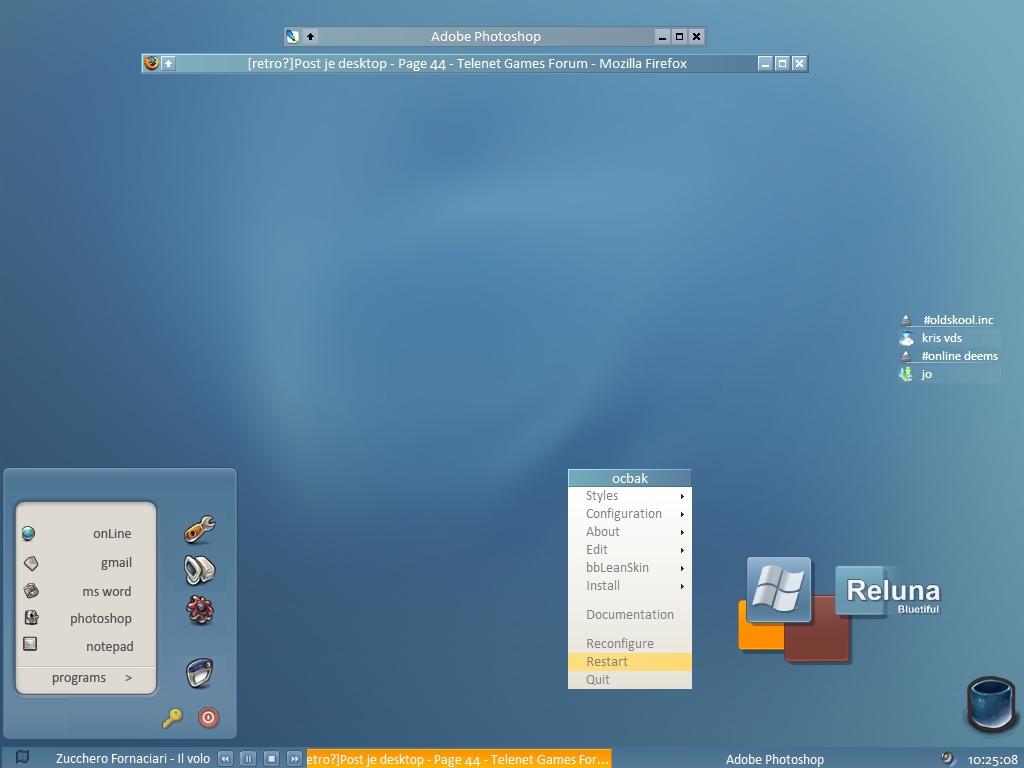Image resolution: width=1024 pixels, height=768 pixels.
Task: Expand the Styles submenu
Action: click(630, 496)
